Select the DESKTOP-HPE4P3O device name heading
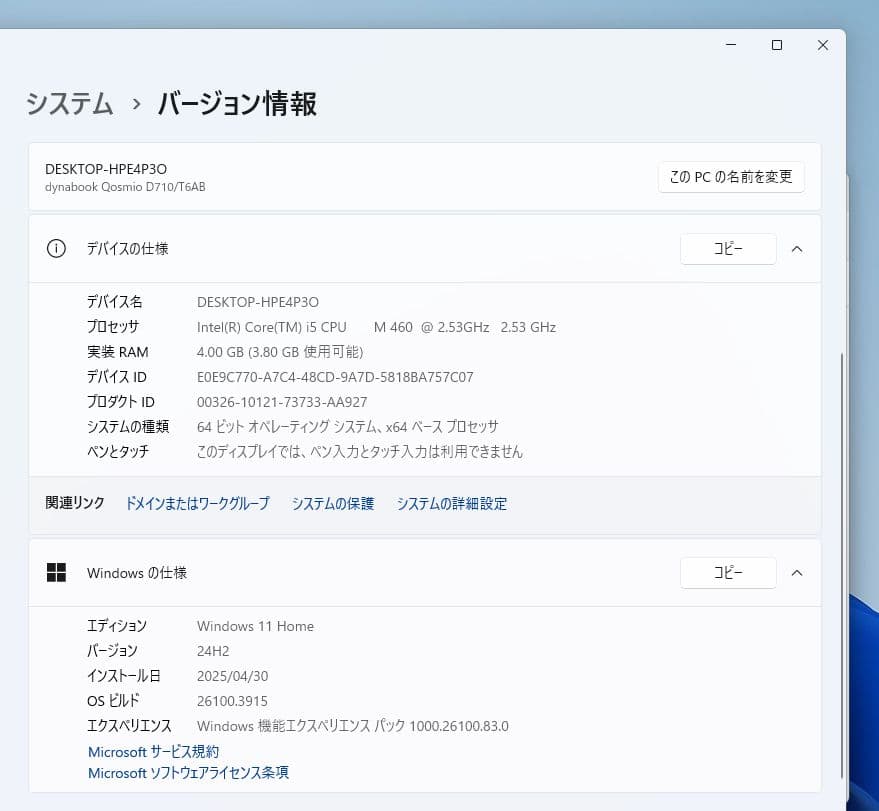 [106, 168]
